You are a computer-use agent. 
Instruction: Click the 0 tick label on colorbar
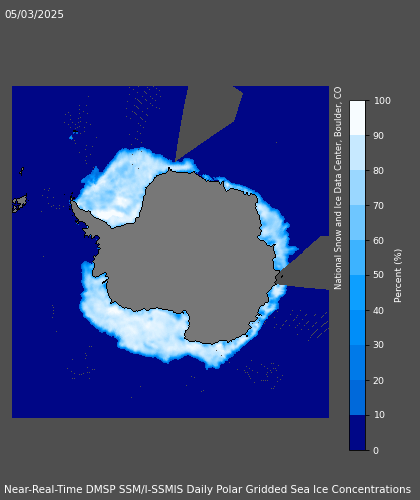click(376, 450)
